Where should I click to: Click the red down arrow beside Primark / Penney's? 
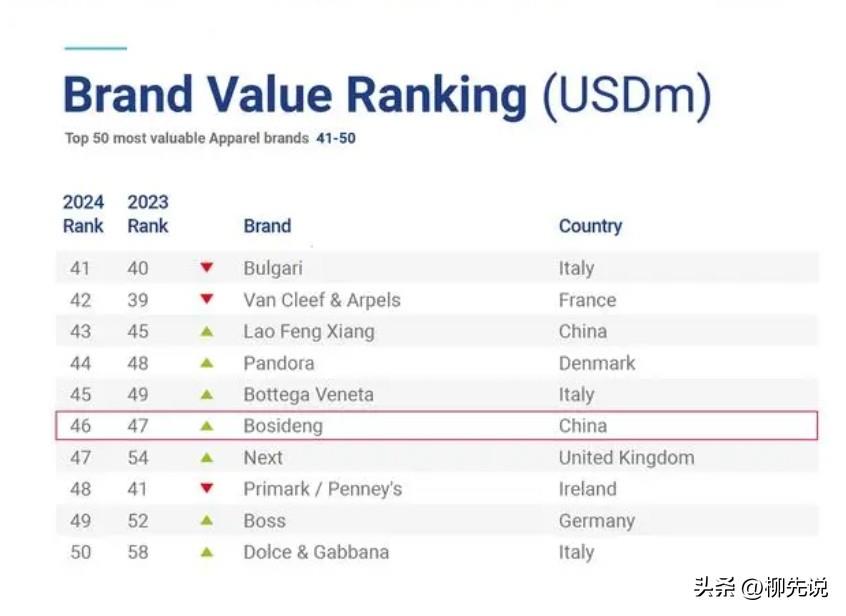[207, 489]
